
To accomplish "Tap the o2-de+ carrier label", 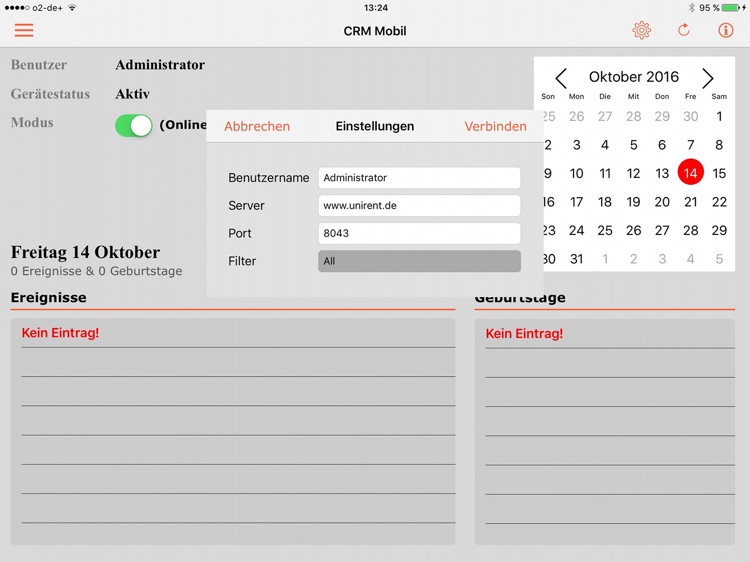I will click(x=47, y=8).
